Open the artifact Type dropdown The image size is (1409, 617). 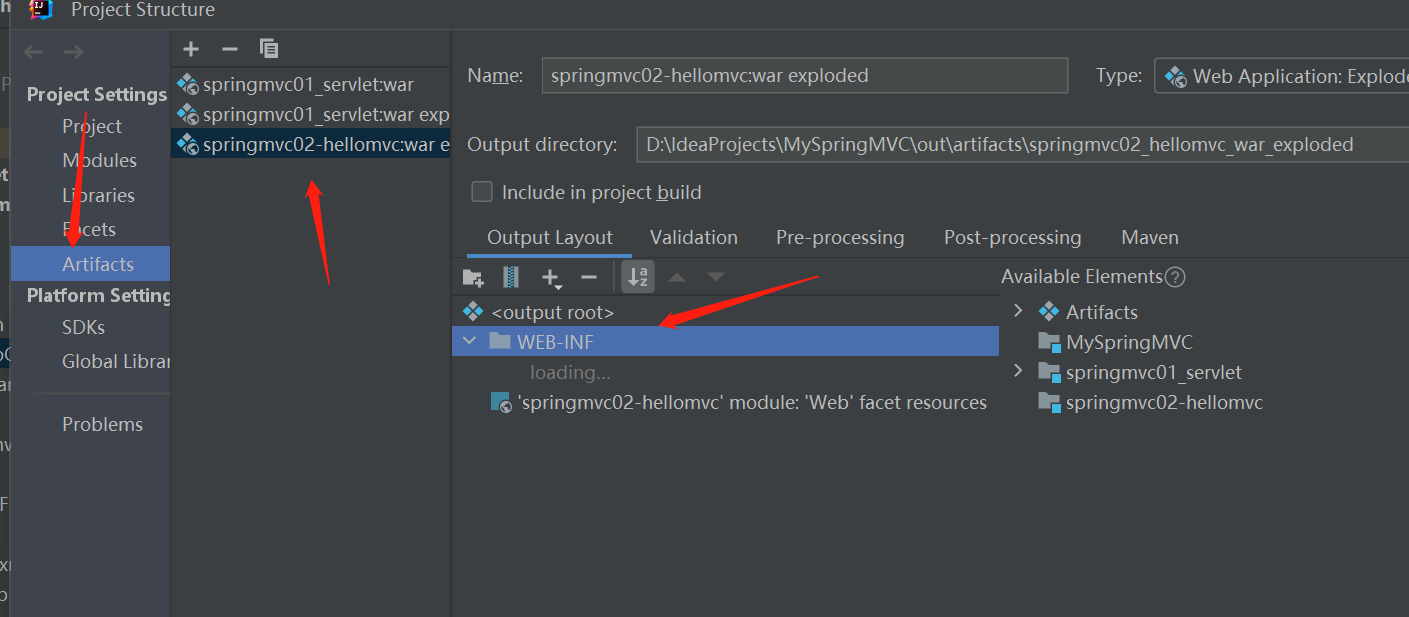(1282, 76)
